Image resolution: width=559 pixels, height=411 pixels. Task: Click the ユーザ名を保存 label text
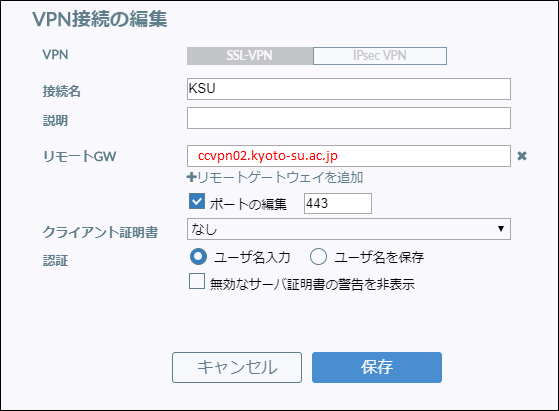click(x=379, y=257)
